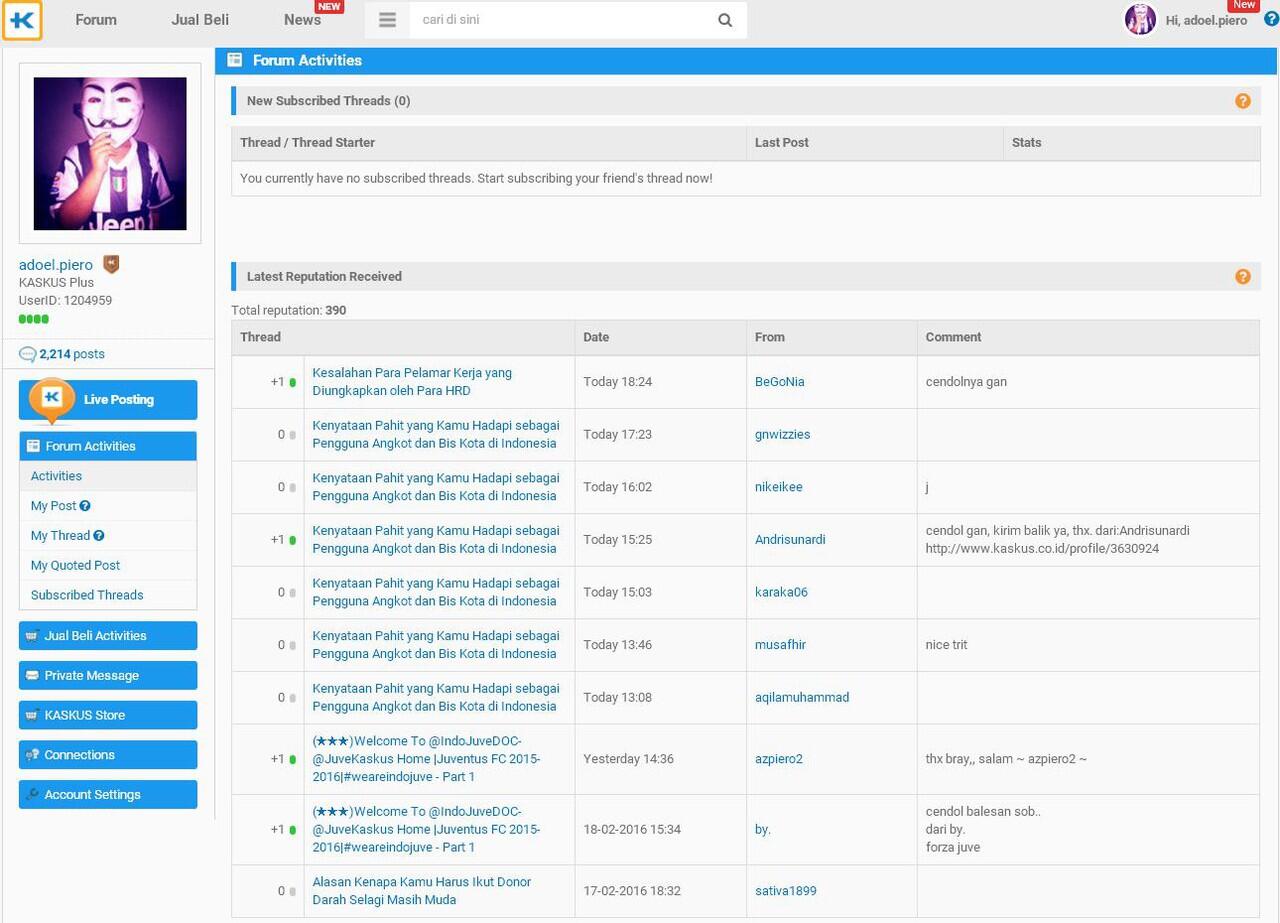
Task: Open BeGoNia user profile
Action: 780,382
